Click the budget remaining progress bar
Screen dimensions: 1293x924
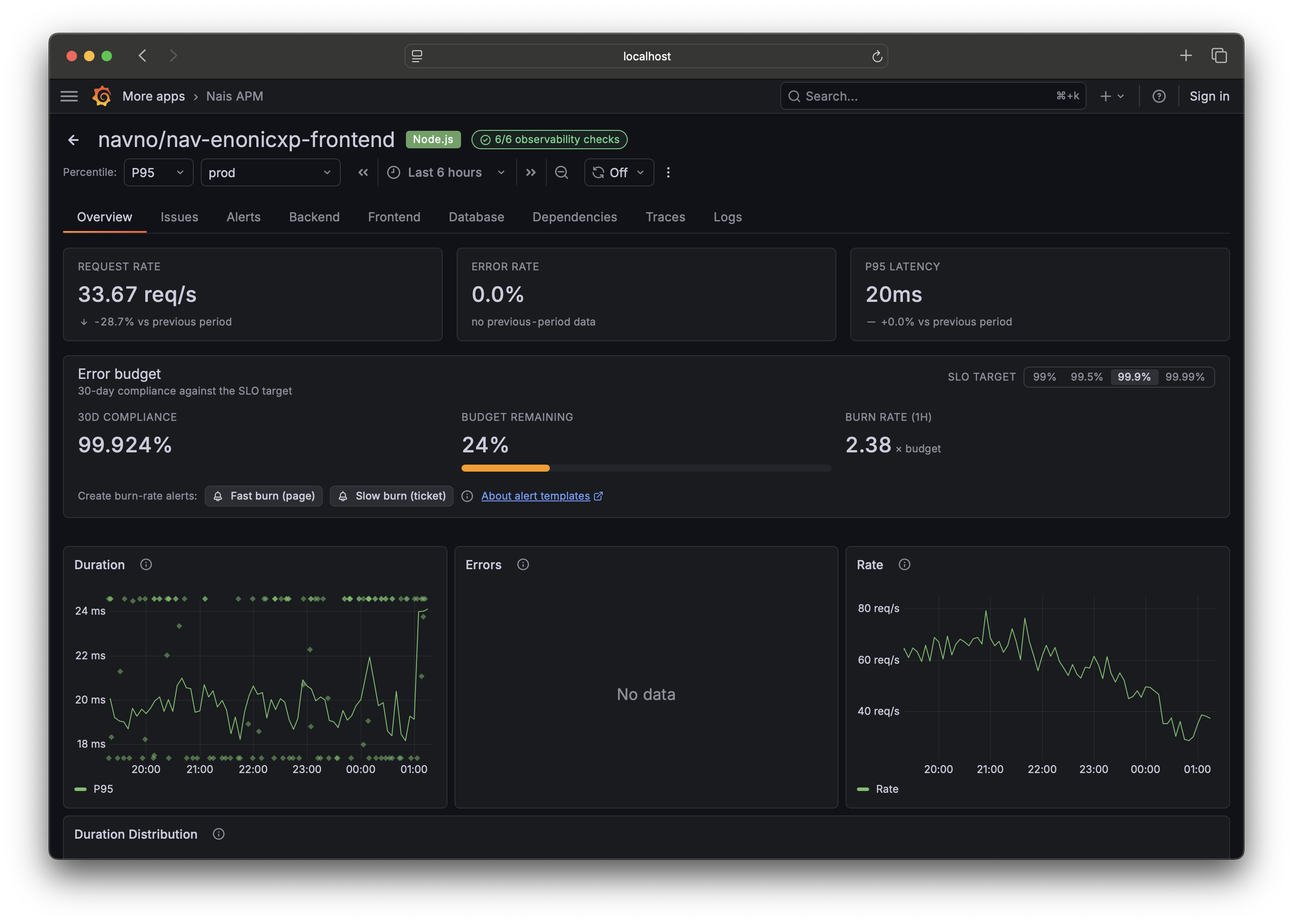[x=646, y=468]
